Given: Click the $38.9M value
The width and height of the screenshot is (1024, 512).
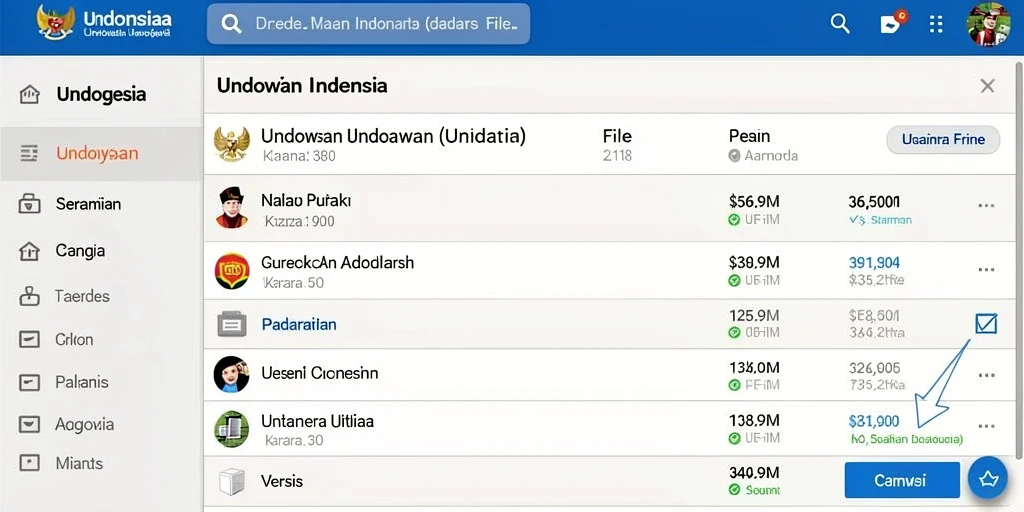Looking at the screenshot, I should pos(754,263).
